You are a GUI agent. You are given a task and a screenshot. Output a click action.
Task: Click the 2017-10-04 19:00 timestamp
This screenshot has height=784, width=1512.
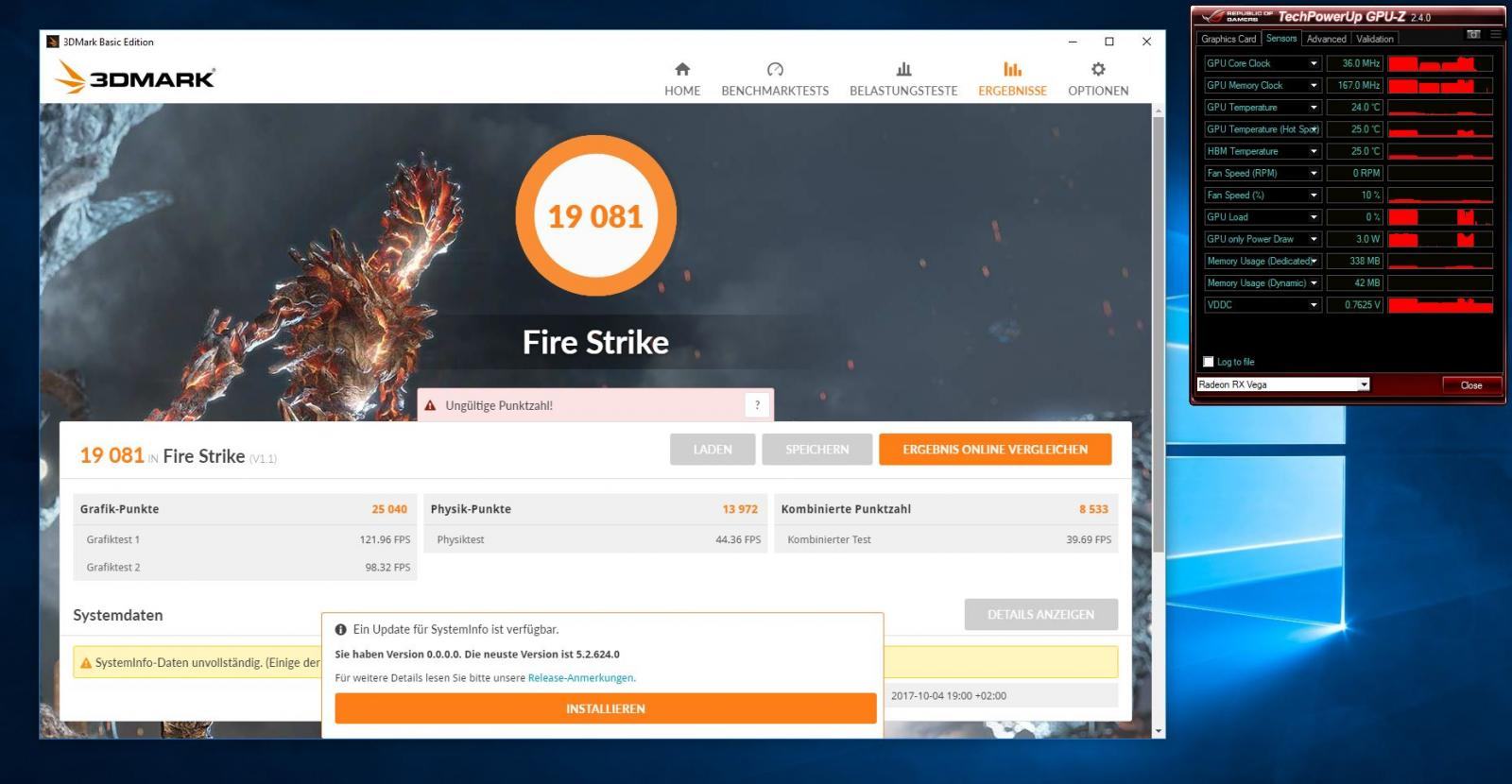[x=949, y=695]
